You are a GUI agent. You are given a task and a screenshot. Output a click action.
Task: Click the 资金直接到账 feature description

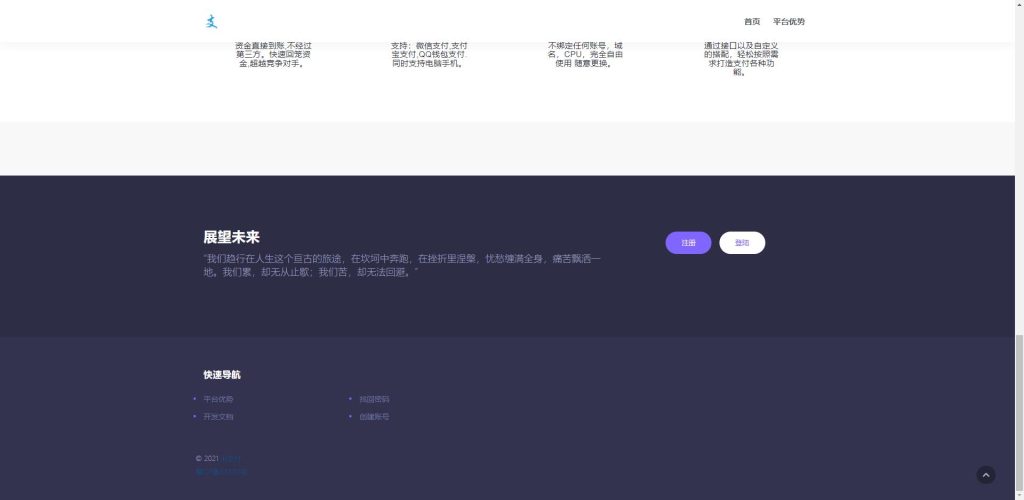[x=271, y=54]
